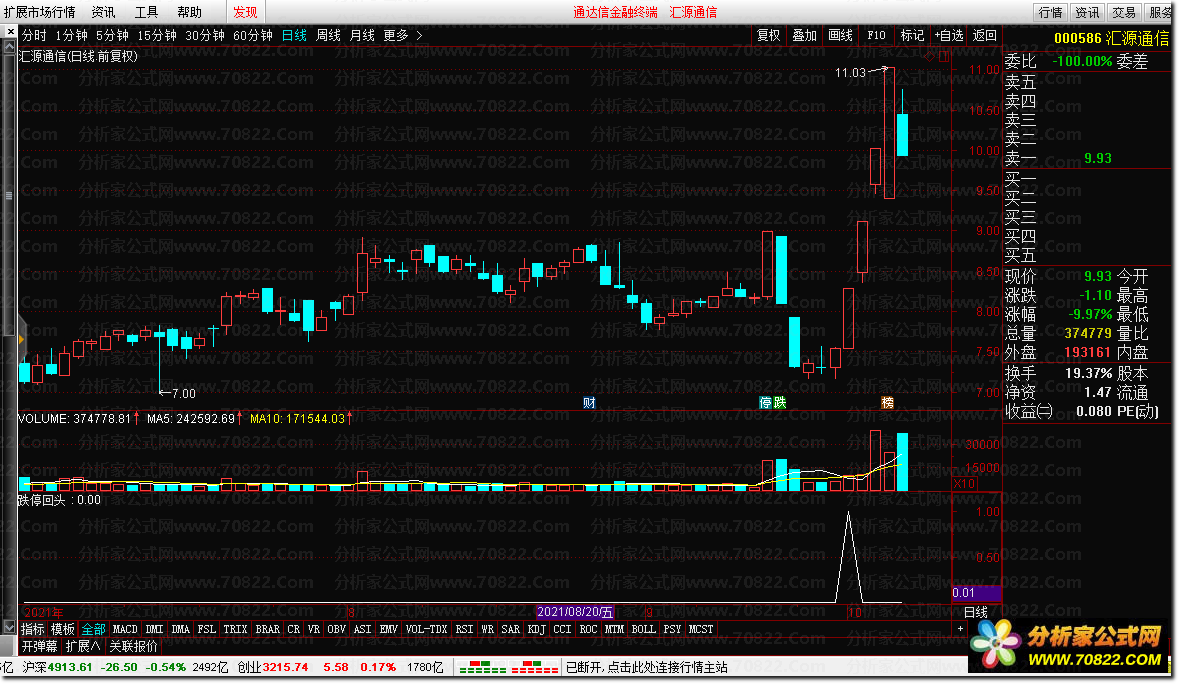Image resolution: width=1180 pixels, height=684 pixels.
Task: Click the 交易 trading button
Action: point(1124,12)
